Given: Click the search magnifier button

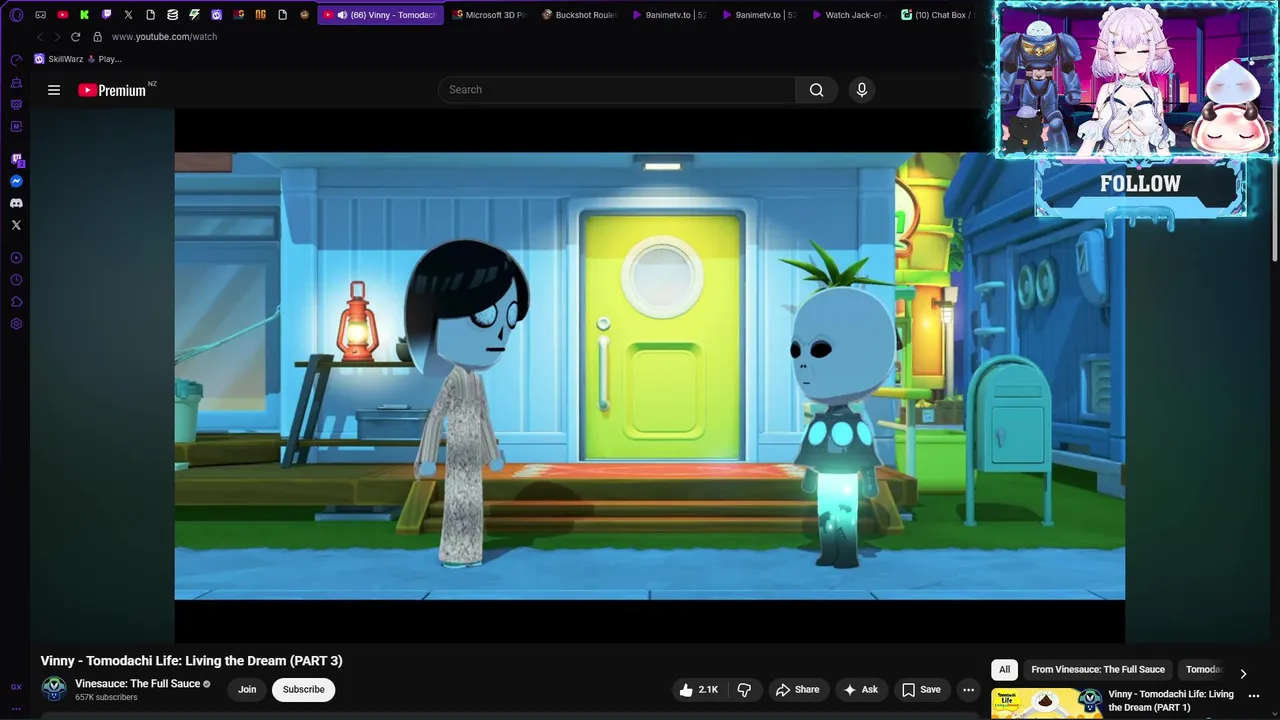Looking at the screenshot, I should pos(816,90).
